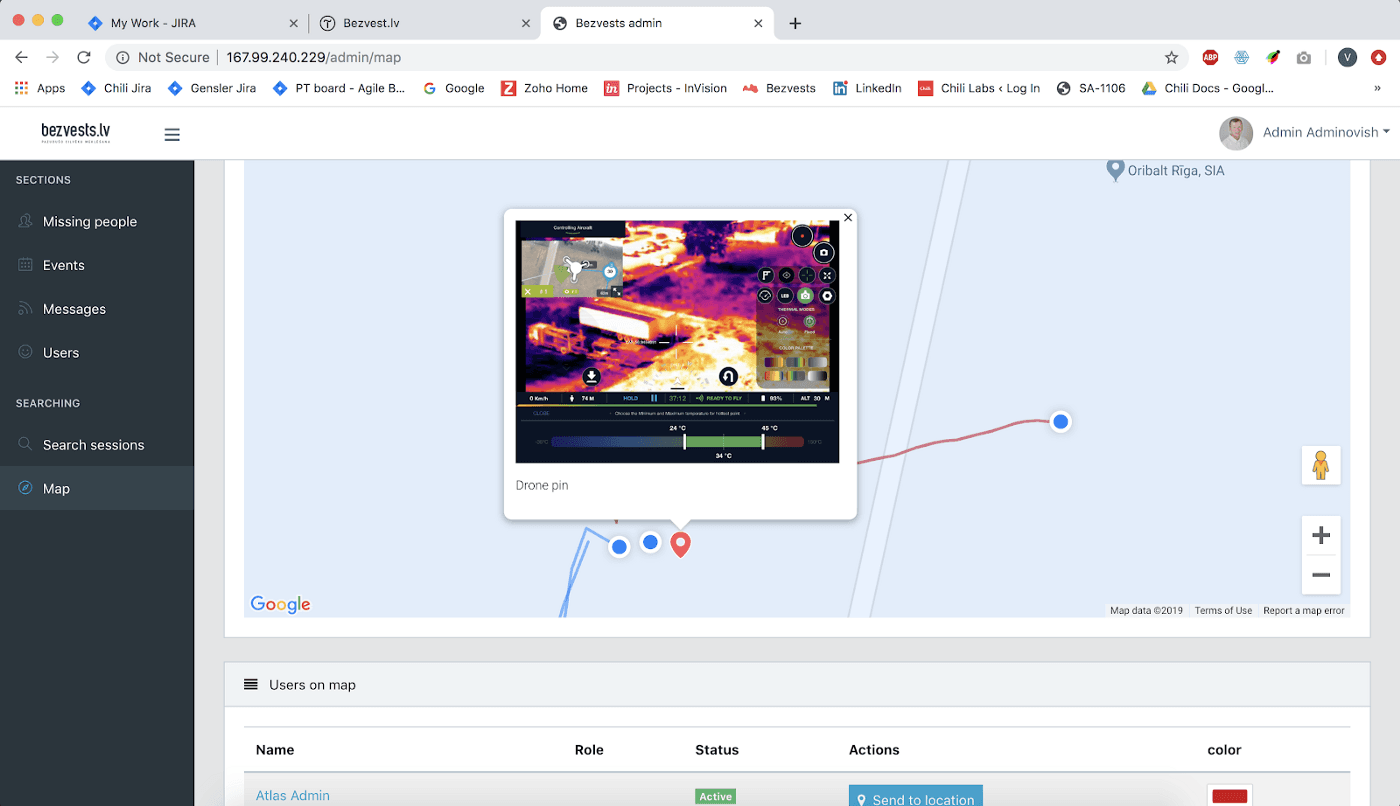Click the Name column header
The height and width of the screenshot is (806, 1400).
point(275,749)
